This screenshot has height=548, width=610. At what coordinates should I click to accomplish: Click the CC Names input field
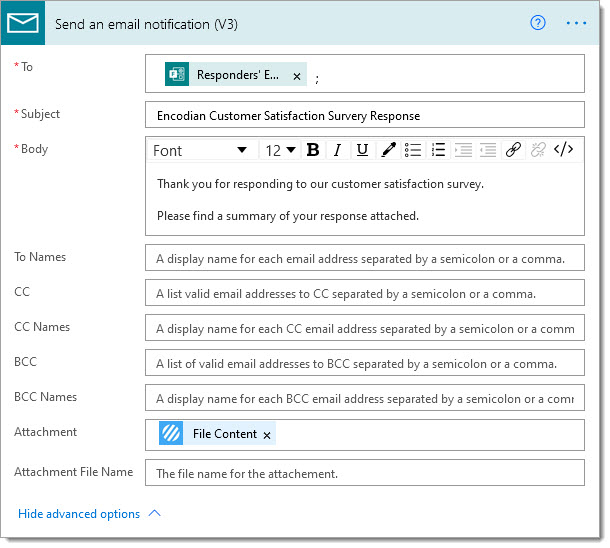pos(365,327)
